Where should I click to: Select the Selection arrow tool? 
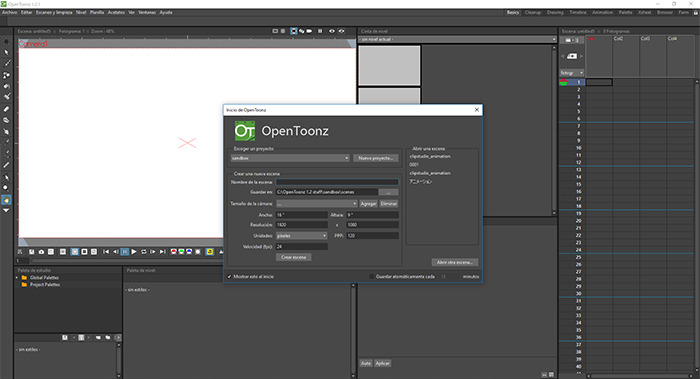coord(6,52)
